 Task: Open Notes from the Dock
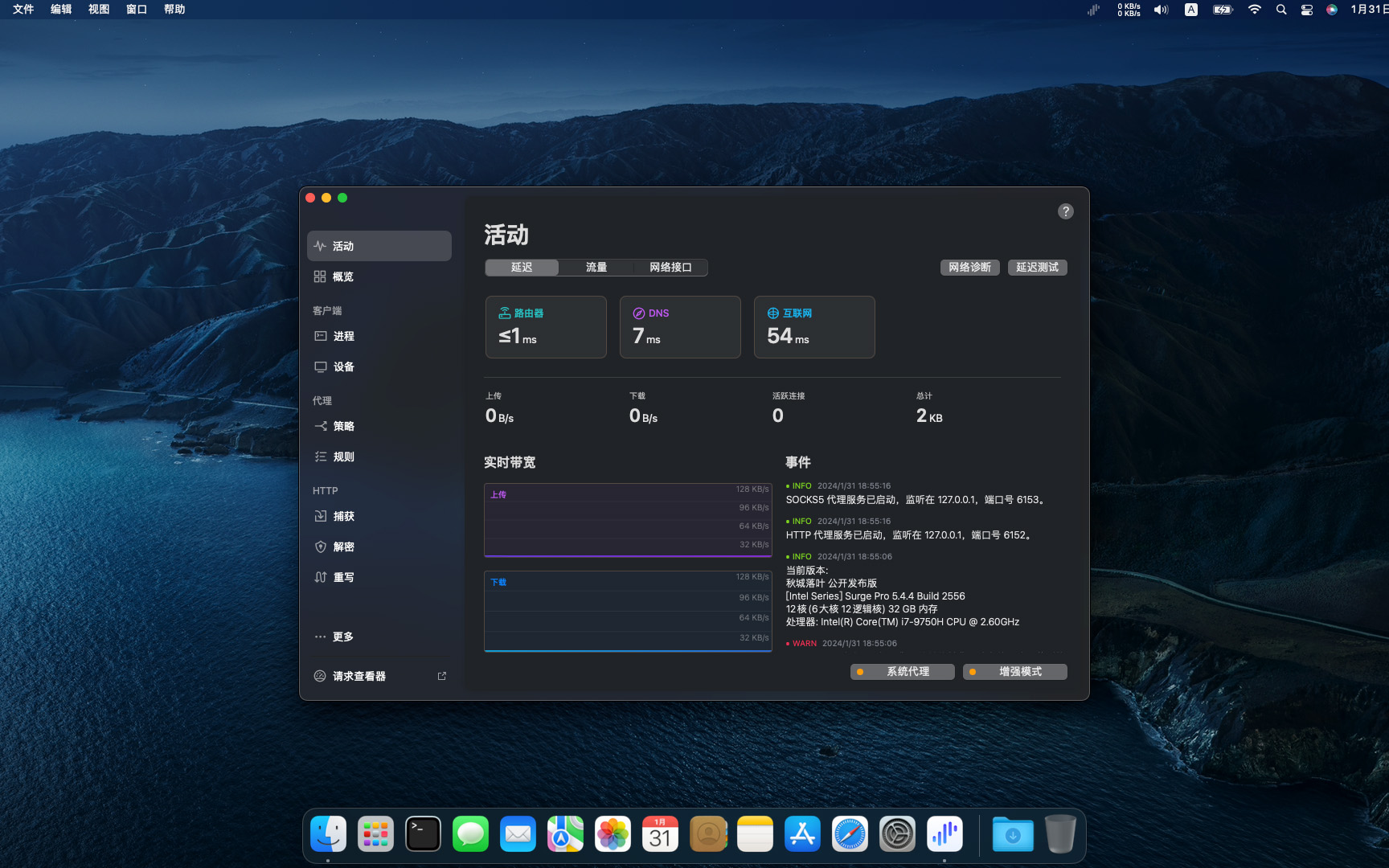(755, 834)
